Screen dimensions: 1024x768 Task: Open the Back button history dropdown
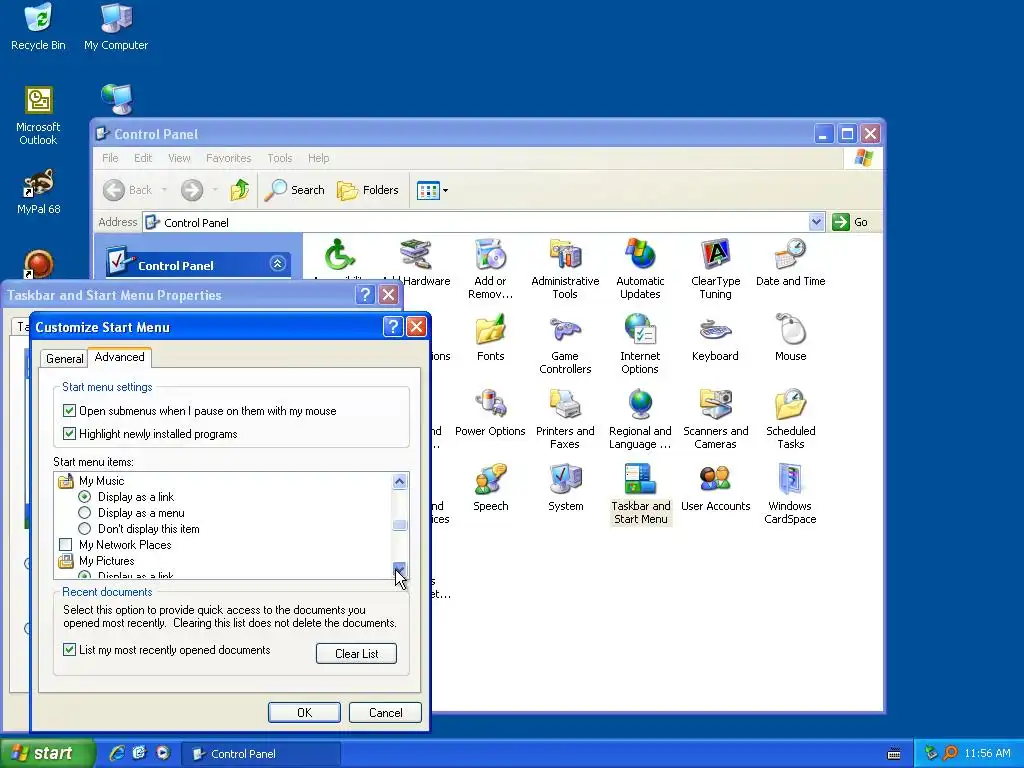164,190
